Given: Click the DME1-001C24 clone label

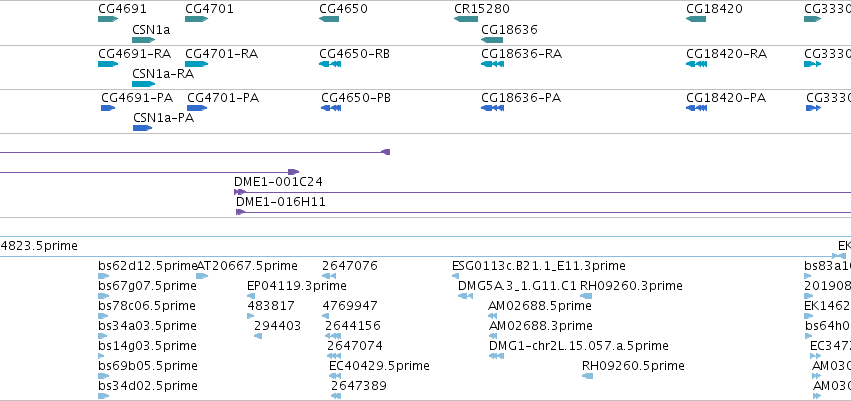Looking at the screenshot, I should (278, 182).
